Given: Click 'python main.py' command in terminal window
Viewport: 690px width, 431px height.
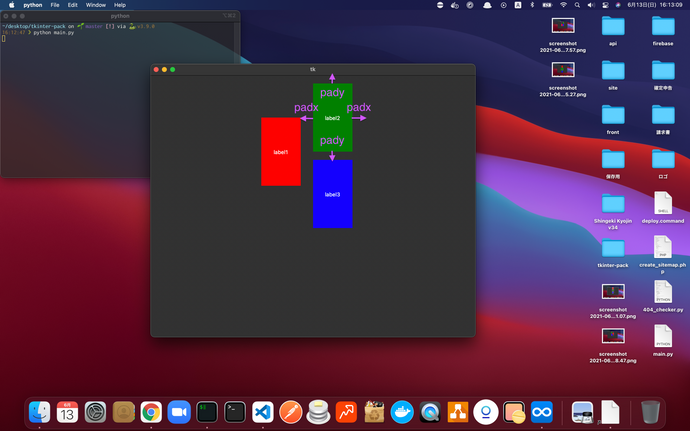Looking at the screenshot, I should coord(54,33).
